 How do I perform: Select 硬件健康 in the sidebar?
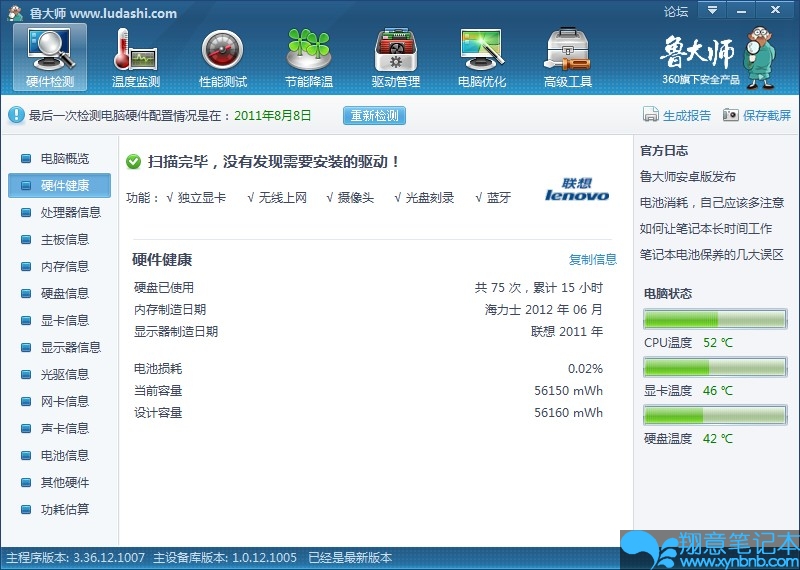pyautogui.click(x=59, y=185)
